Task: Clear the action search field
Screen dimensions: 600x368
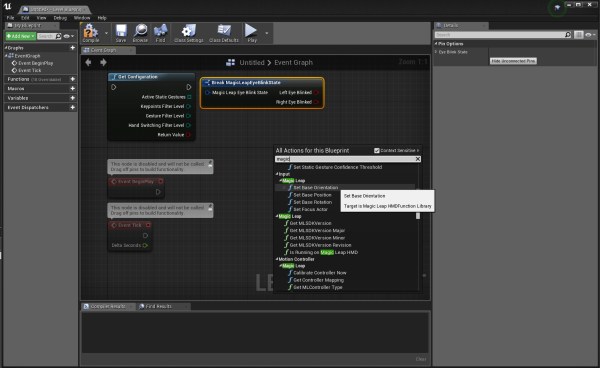Action: pyautogui.click(x=417, y=159)
